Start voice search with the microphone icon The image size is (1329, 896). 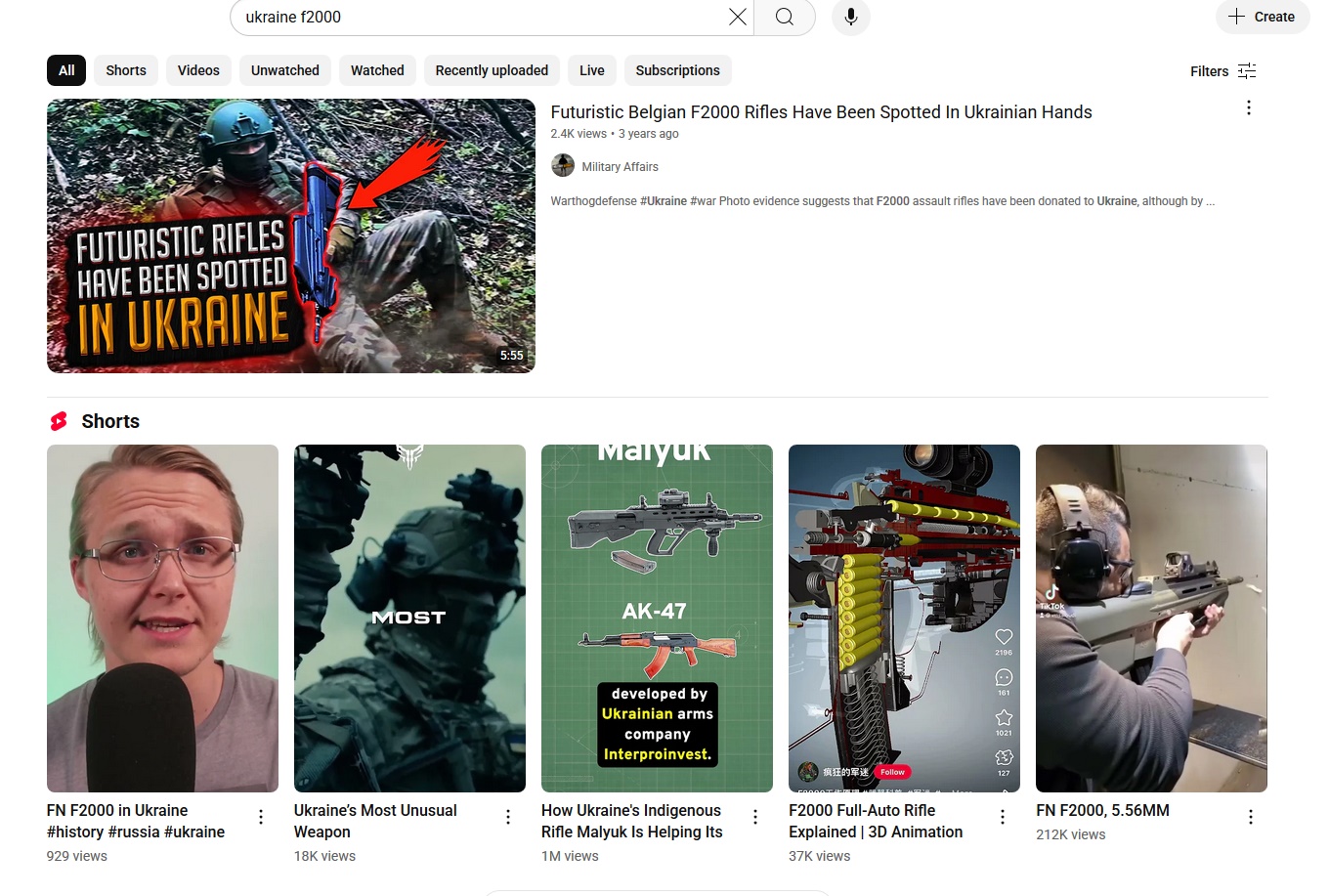[851, 17]
